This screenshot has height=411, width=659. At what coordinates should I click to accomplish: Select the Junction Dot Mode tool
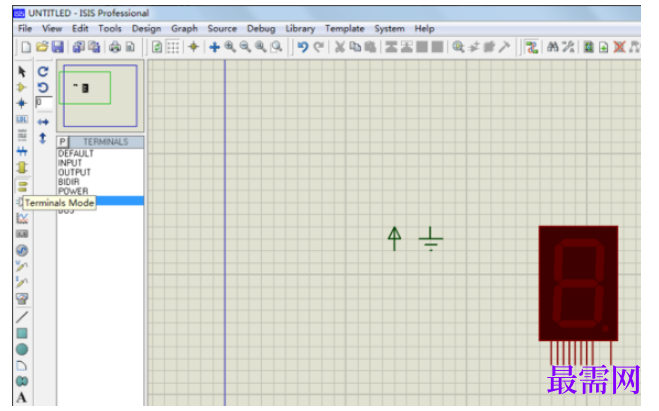22,103
